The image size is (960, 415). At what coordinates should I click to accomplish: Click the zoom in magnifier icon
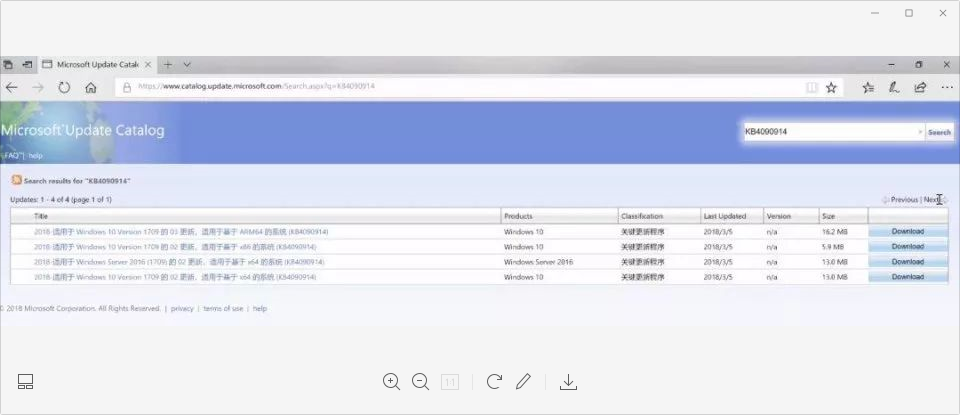391,381
